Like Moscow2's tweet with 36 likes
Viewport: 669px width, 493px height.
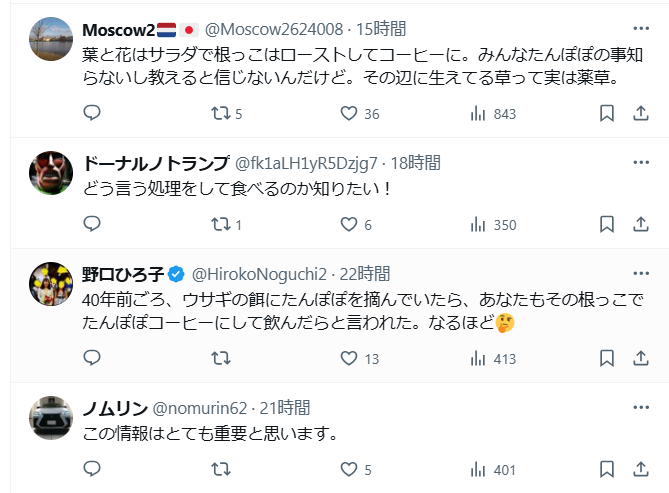tap(349, 114)
